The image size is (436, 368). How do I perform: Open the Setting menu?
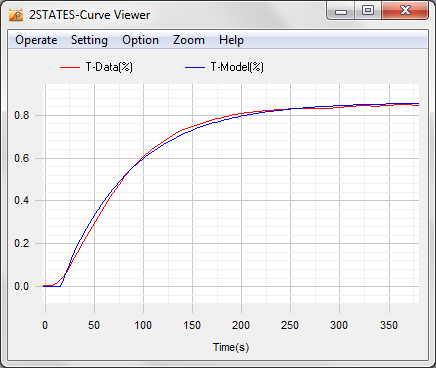(x=89, y=40)
